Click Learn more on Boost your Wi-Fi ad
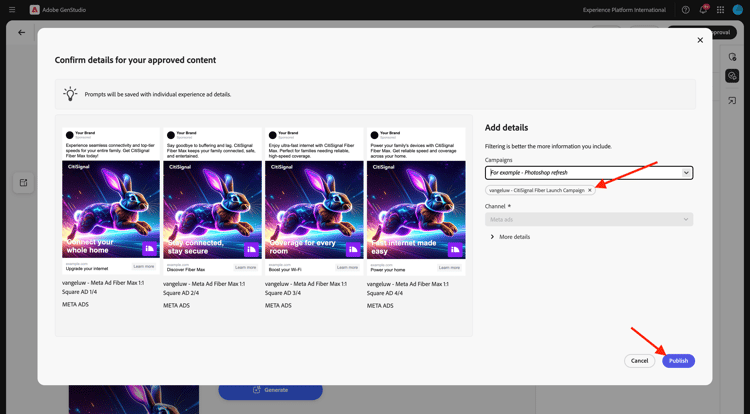Image resolution: width=750 pixels, height=414 pixels. tap(347, 267)
